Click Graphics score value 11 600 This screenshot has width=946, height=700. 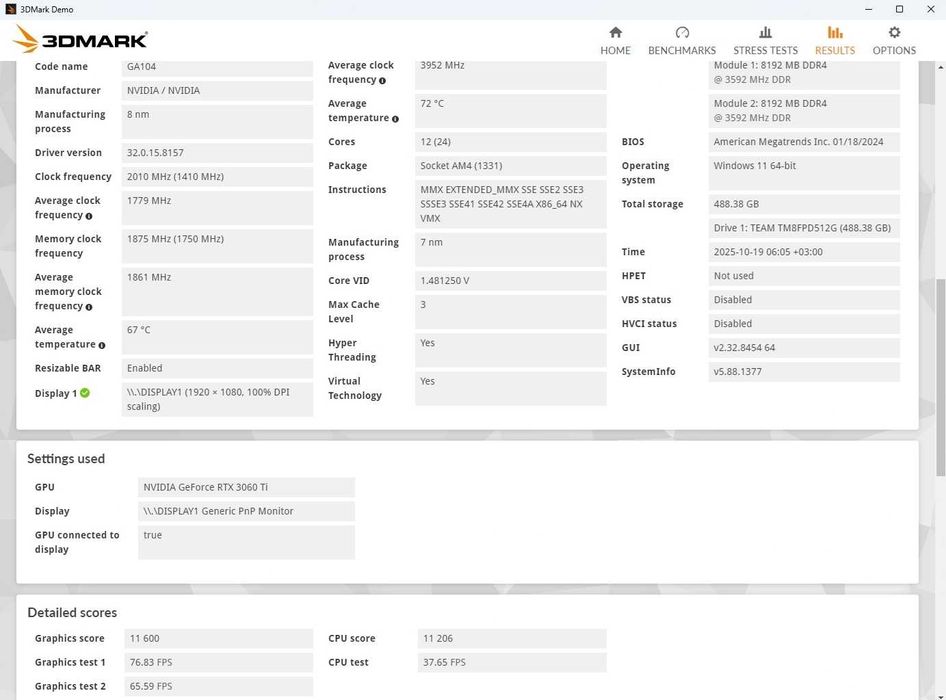(218, 638)
